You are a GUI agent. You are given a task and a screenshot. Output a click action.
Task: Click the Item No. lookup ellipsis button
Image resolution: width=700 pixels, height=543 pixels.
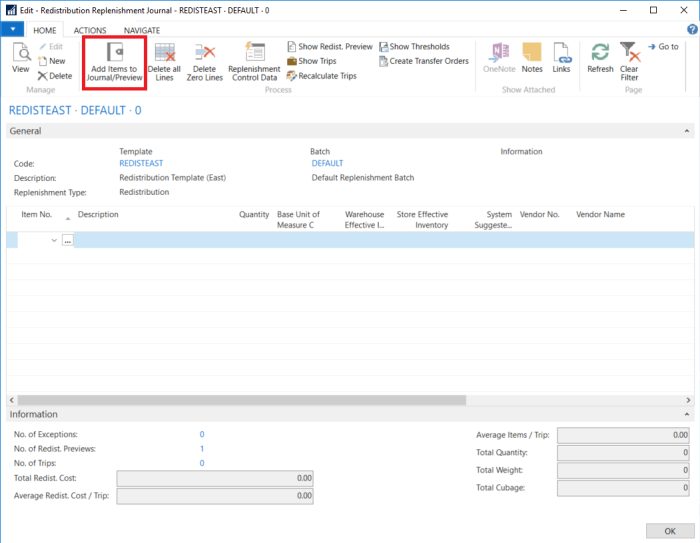68,240
